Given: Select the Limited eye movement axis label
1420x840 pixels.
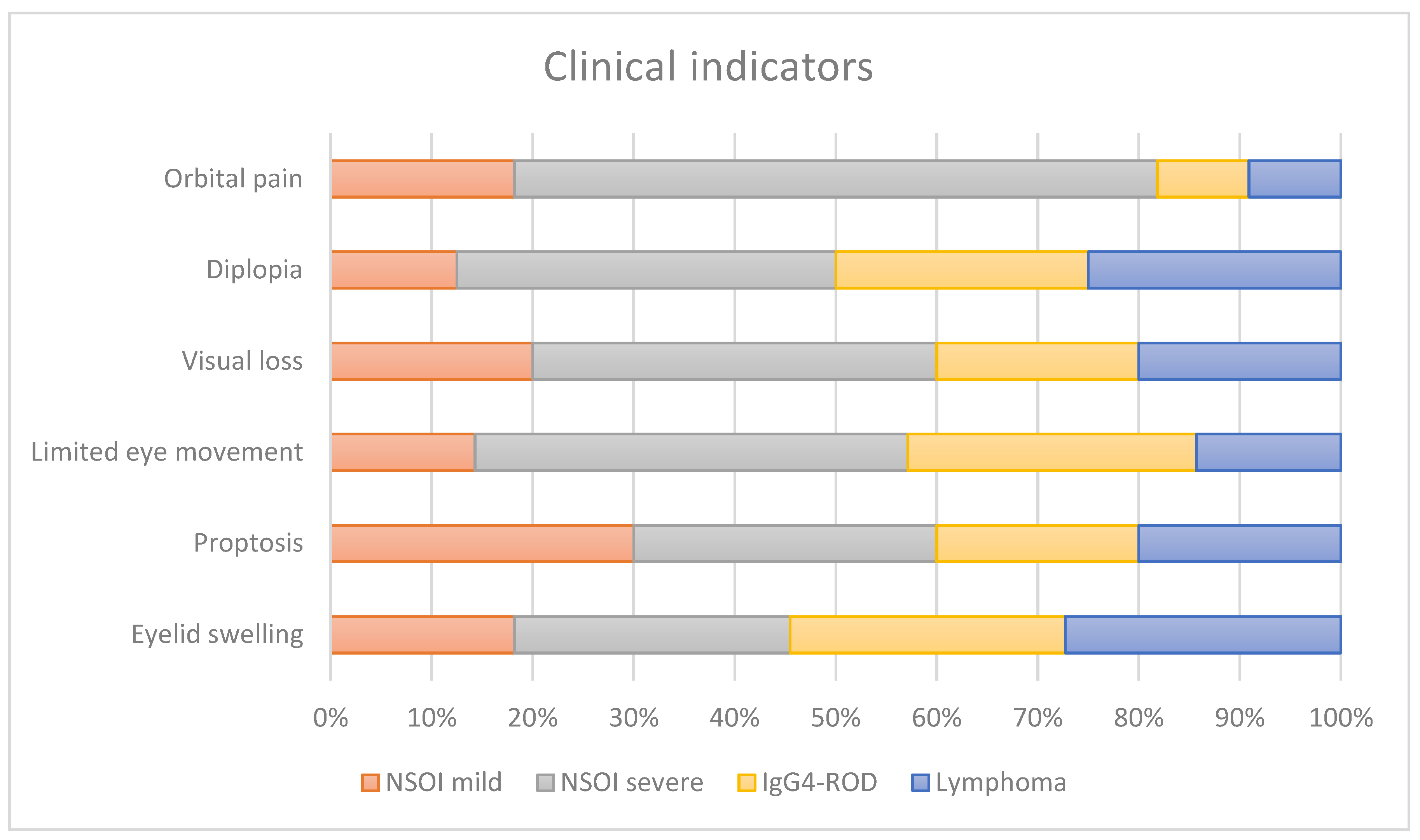Looking at the screenshot, I should click(x=167, y=452).
